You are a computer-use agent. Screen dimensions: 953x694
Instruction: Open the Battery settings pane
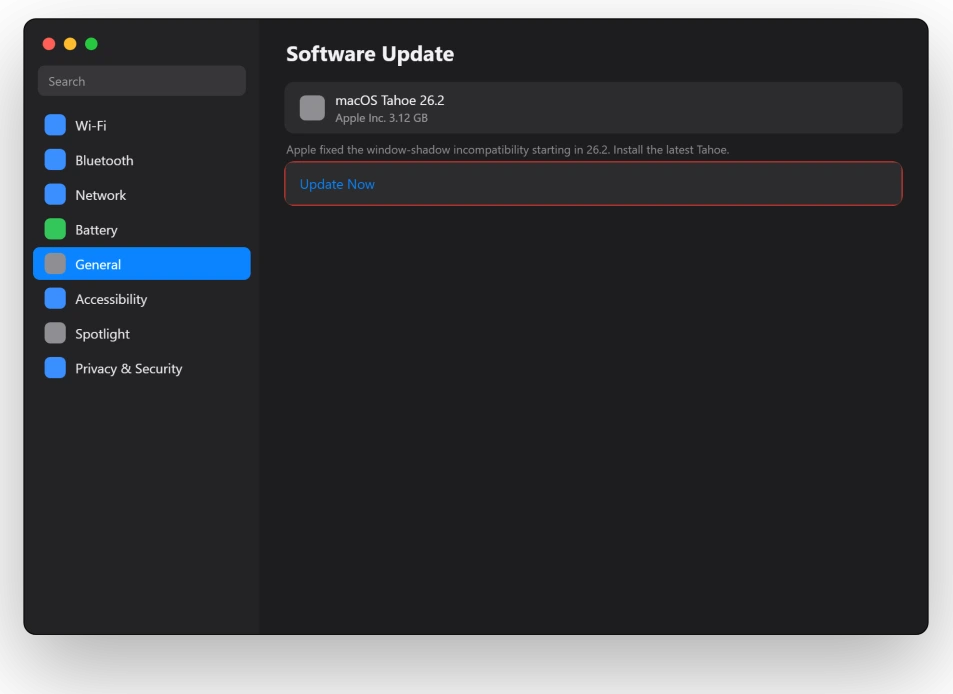pos(142,229)
